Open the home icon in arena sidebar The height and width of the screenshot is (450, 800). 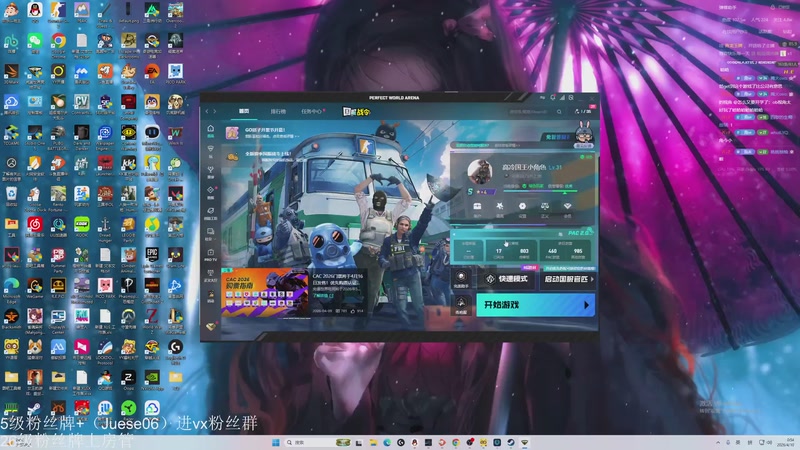point(211,131)
